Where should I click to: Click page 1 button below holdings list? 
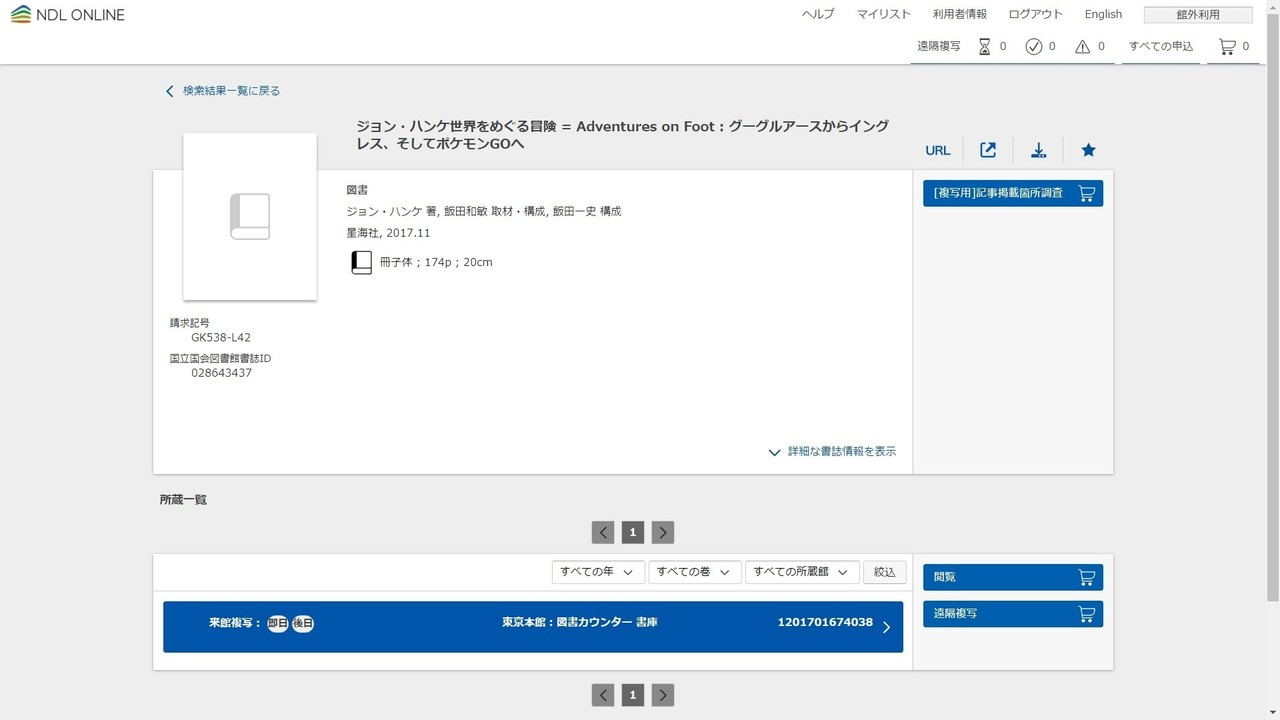point(632,695)
